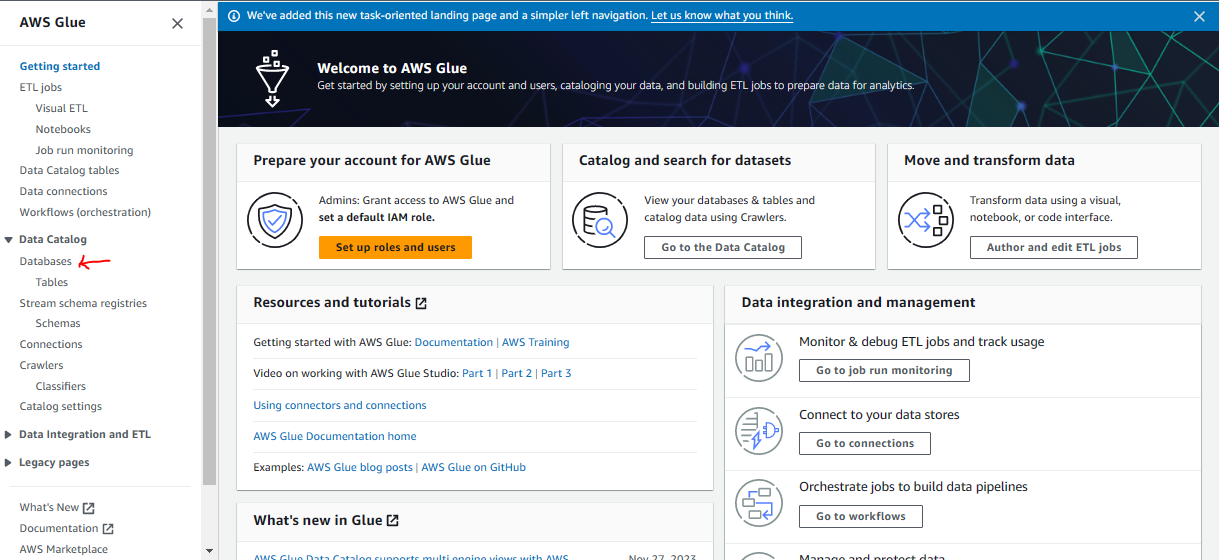Screen dimensions: 1219x560
Task: Click the database search catalog icon
Action: click(599, 218)
